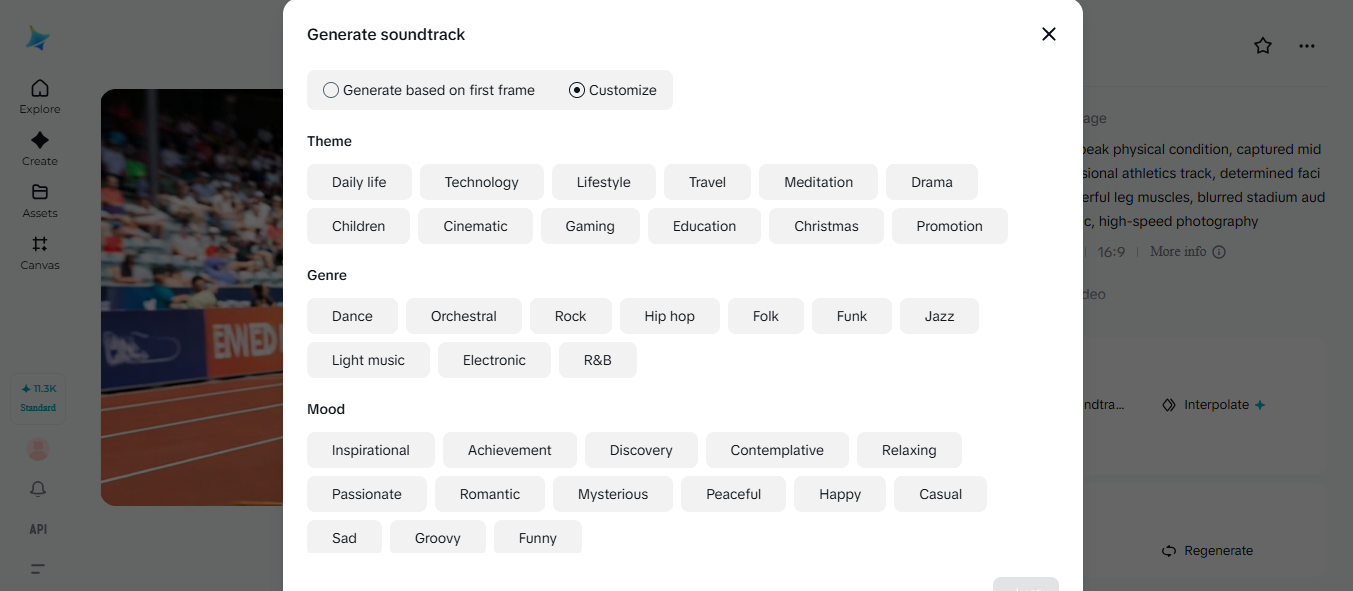Screen dimensions: 1353x591
Task: Click the notifications bell icon
Action: (x=38, y=489)
